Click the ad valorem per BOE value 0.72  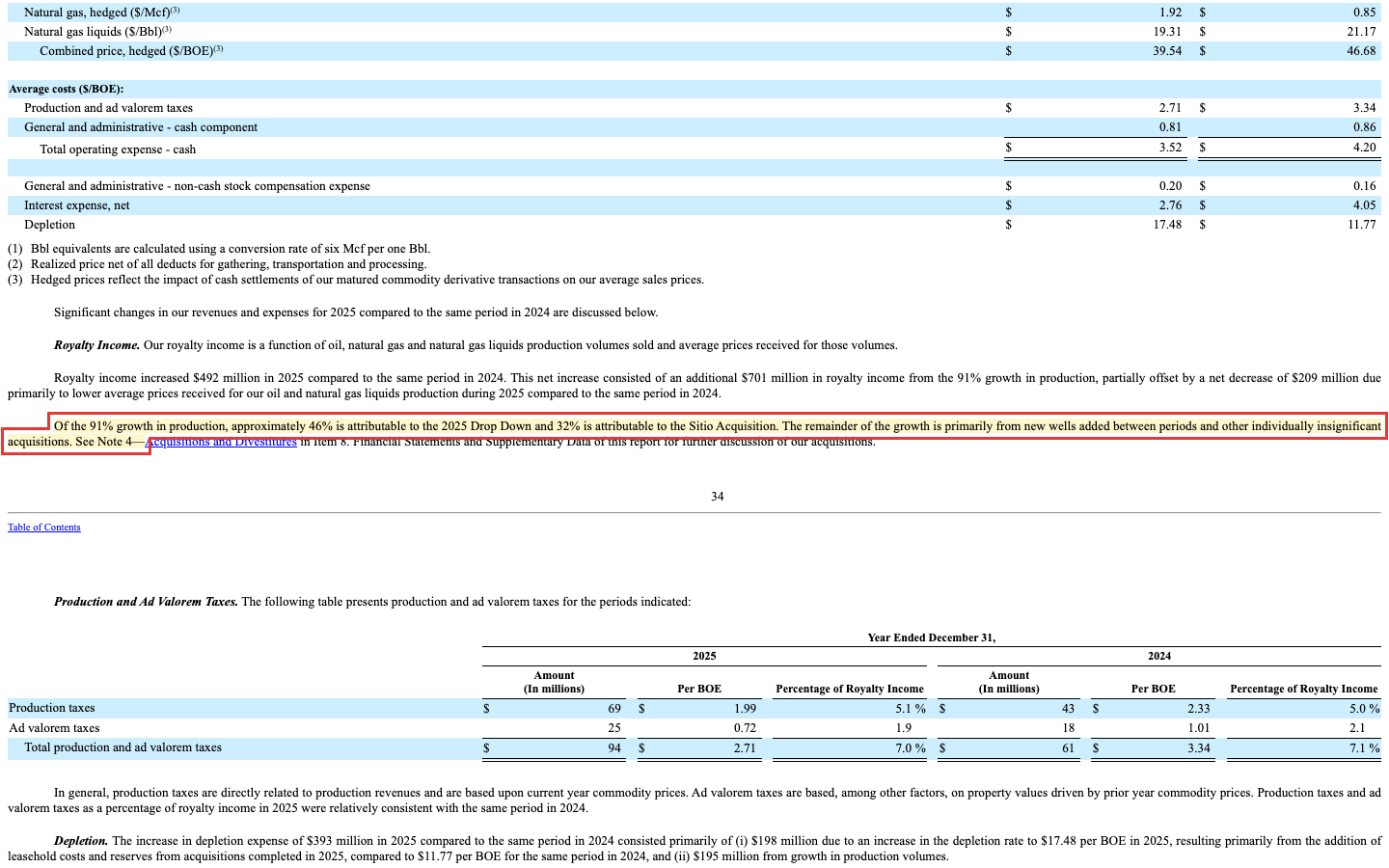point(745,728)
